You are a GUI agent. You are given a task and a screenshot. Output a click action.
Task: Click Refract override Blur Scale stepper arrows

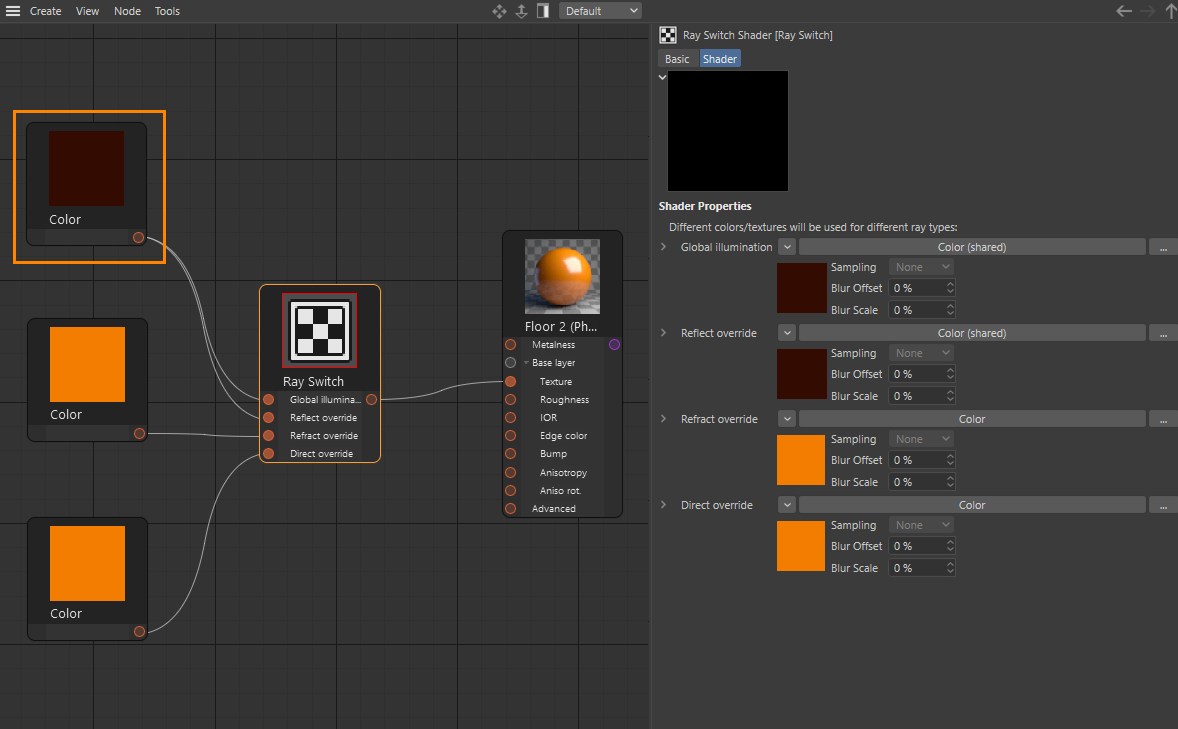[950, 482]
